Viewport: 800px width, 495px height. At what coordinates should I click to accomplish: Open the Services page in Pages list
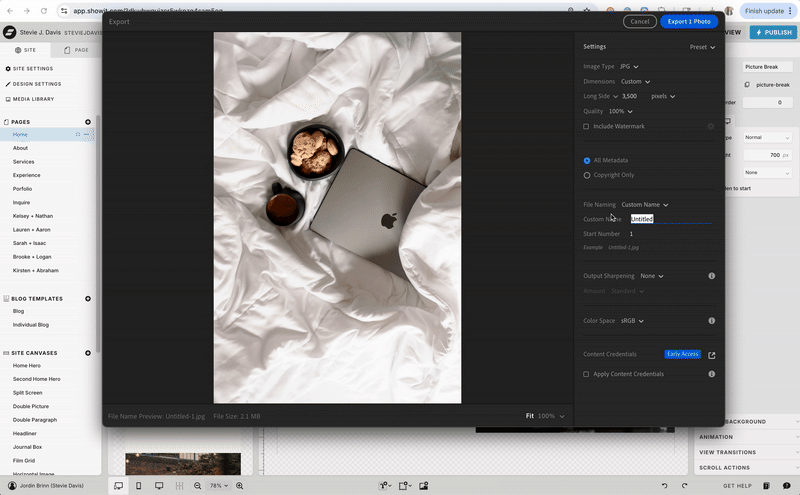pyautogui.click(x=23, y=162)
